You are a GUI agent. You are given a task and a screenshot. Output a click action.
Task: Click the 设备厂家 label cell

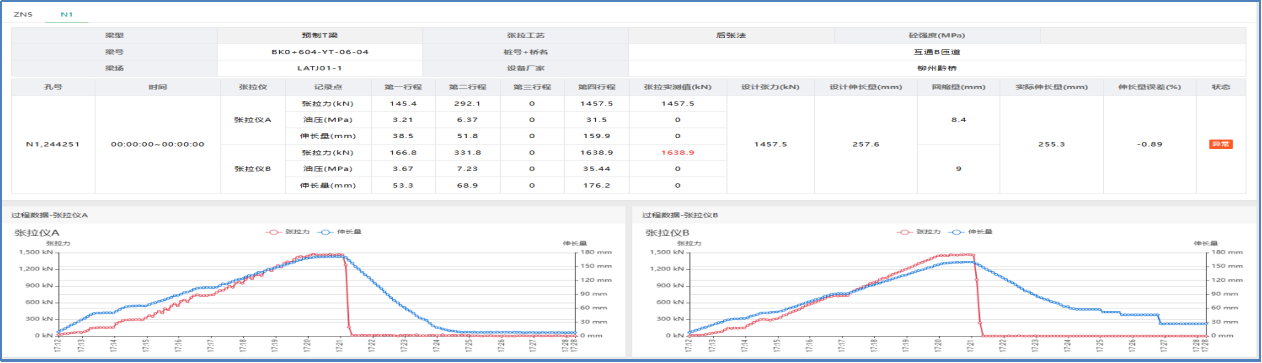pos(525,68)
